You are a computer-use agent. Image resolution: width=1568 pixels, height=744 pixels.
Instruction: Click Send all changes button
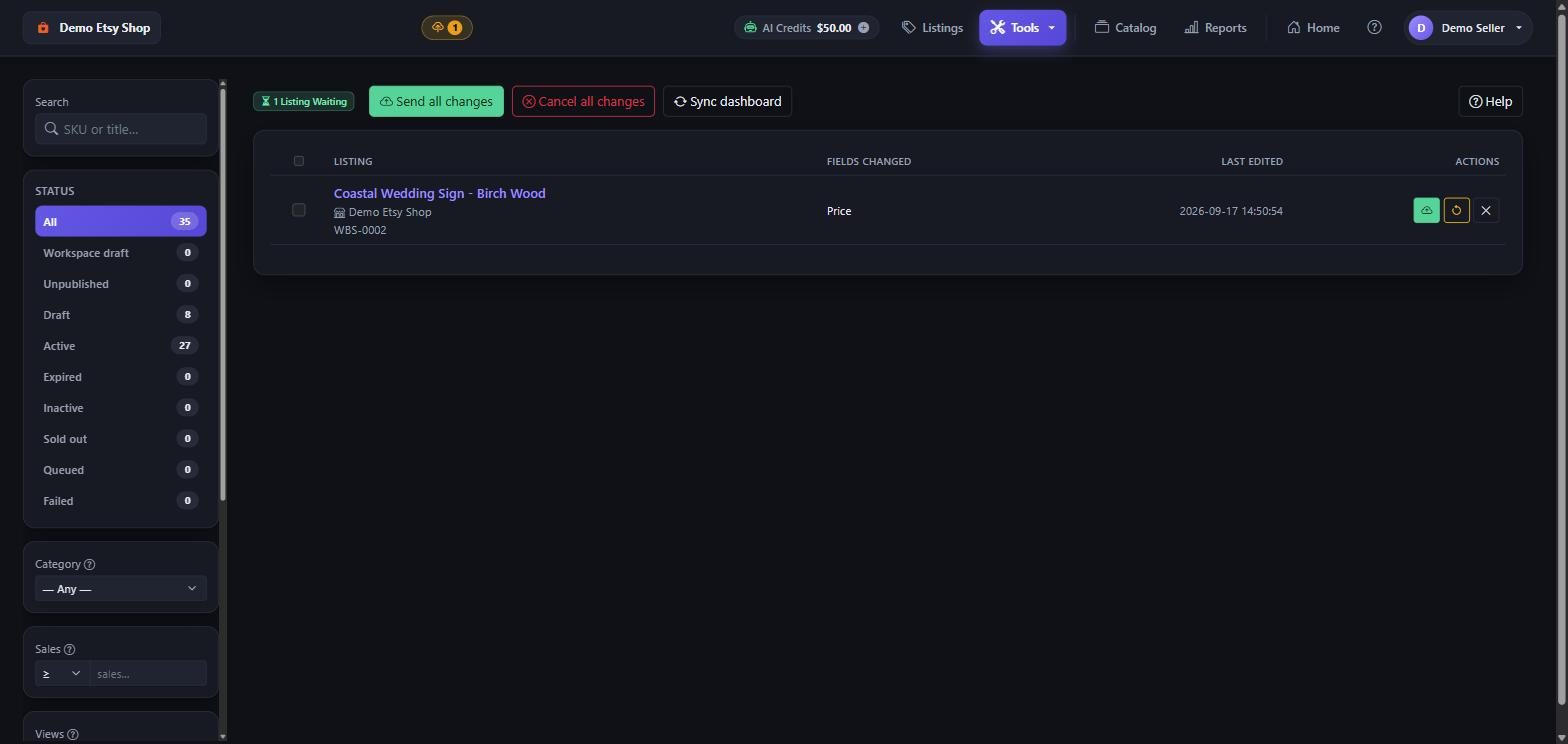click(x=436, y=101)
